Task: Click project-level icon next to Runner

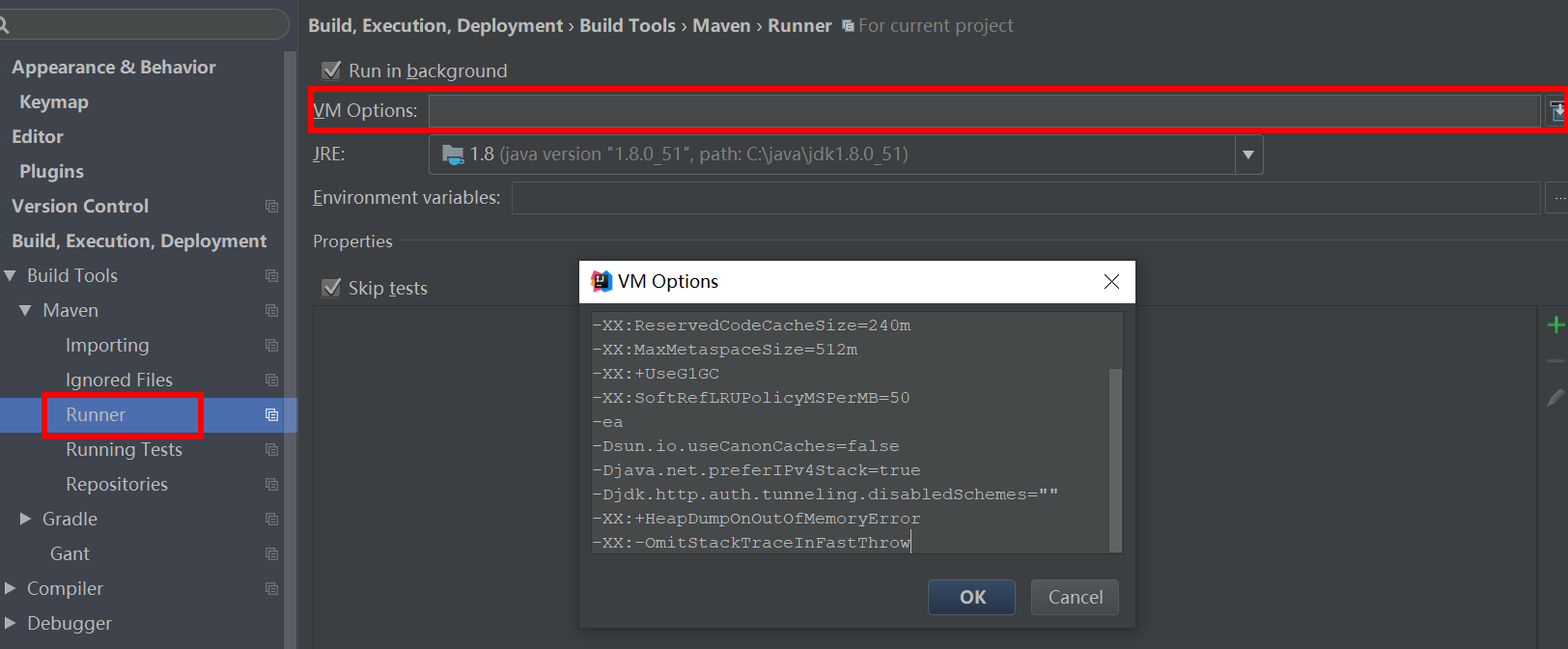Action: pyautogui.click(x=271, y=414)
